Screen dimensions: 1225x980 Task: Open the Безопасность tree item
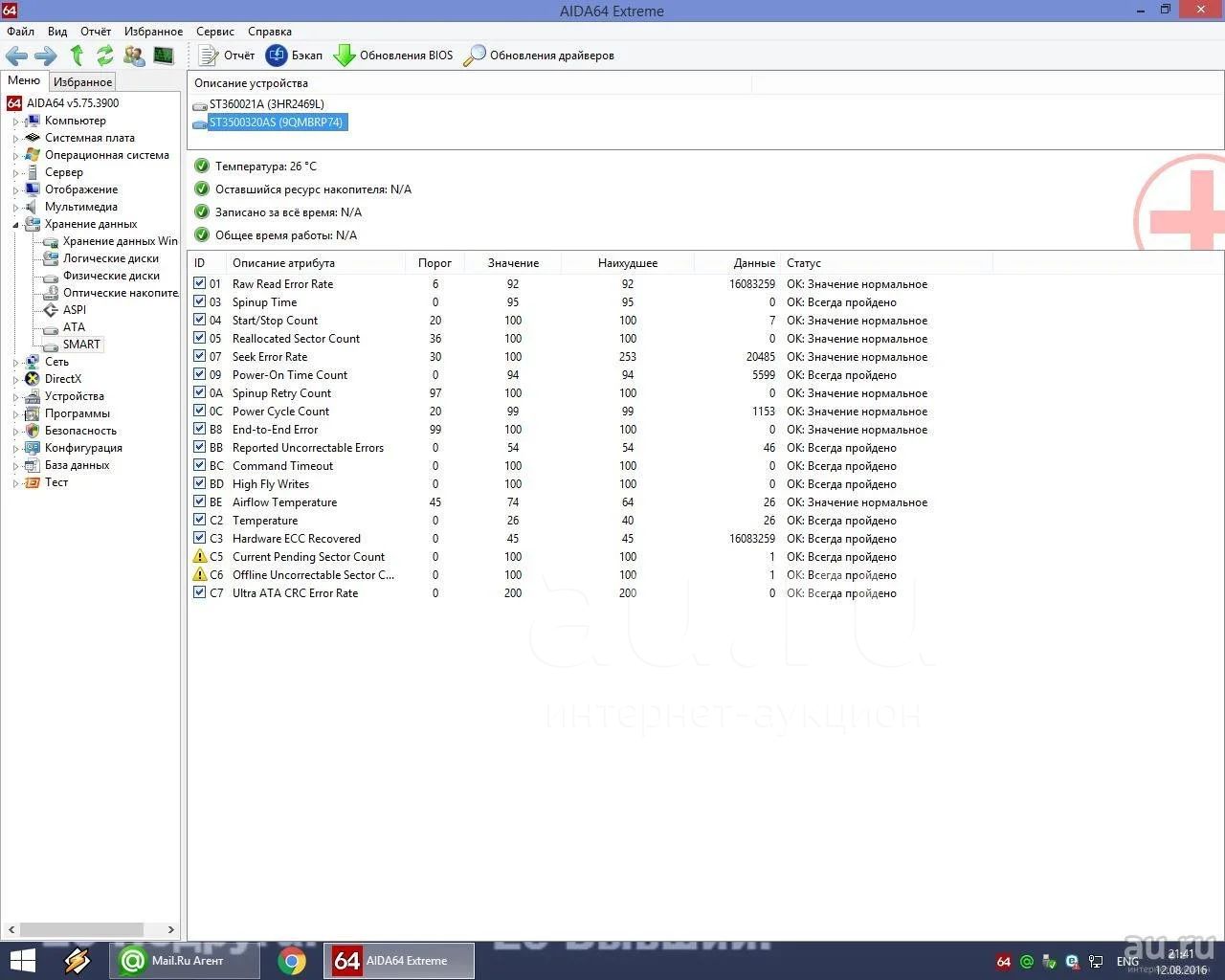point(71,431)
